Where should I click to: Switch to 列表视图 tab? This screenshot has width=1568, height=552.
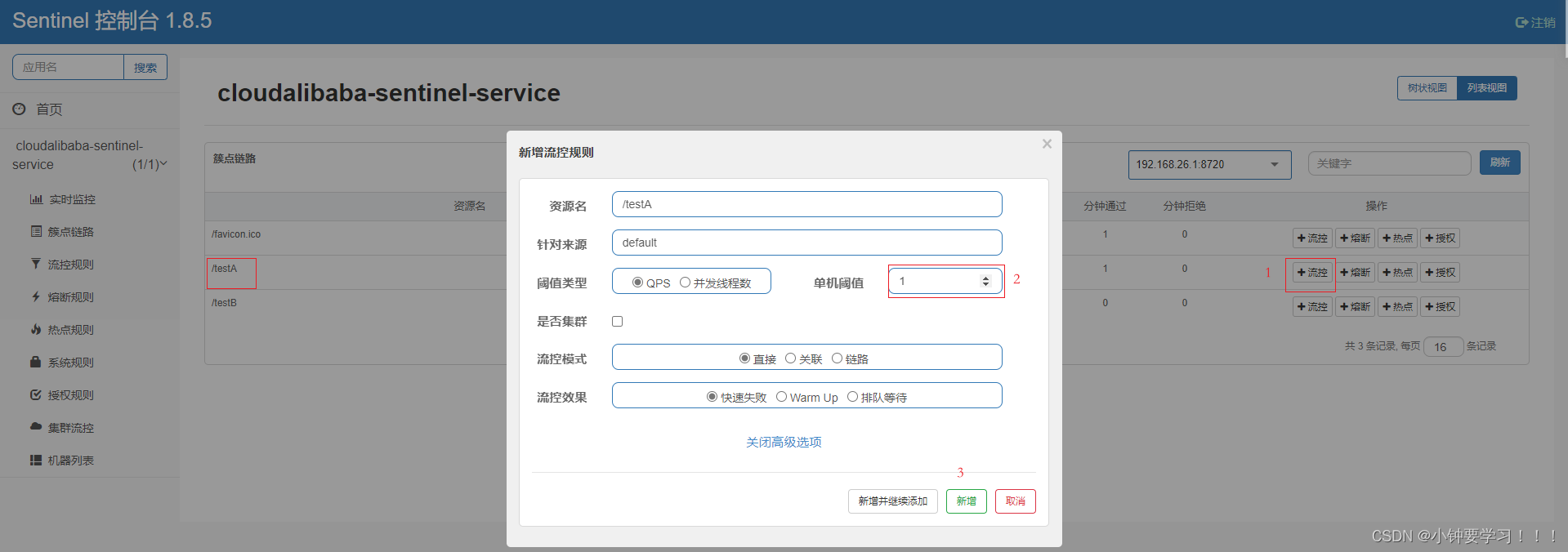(1487, 88)
